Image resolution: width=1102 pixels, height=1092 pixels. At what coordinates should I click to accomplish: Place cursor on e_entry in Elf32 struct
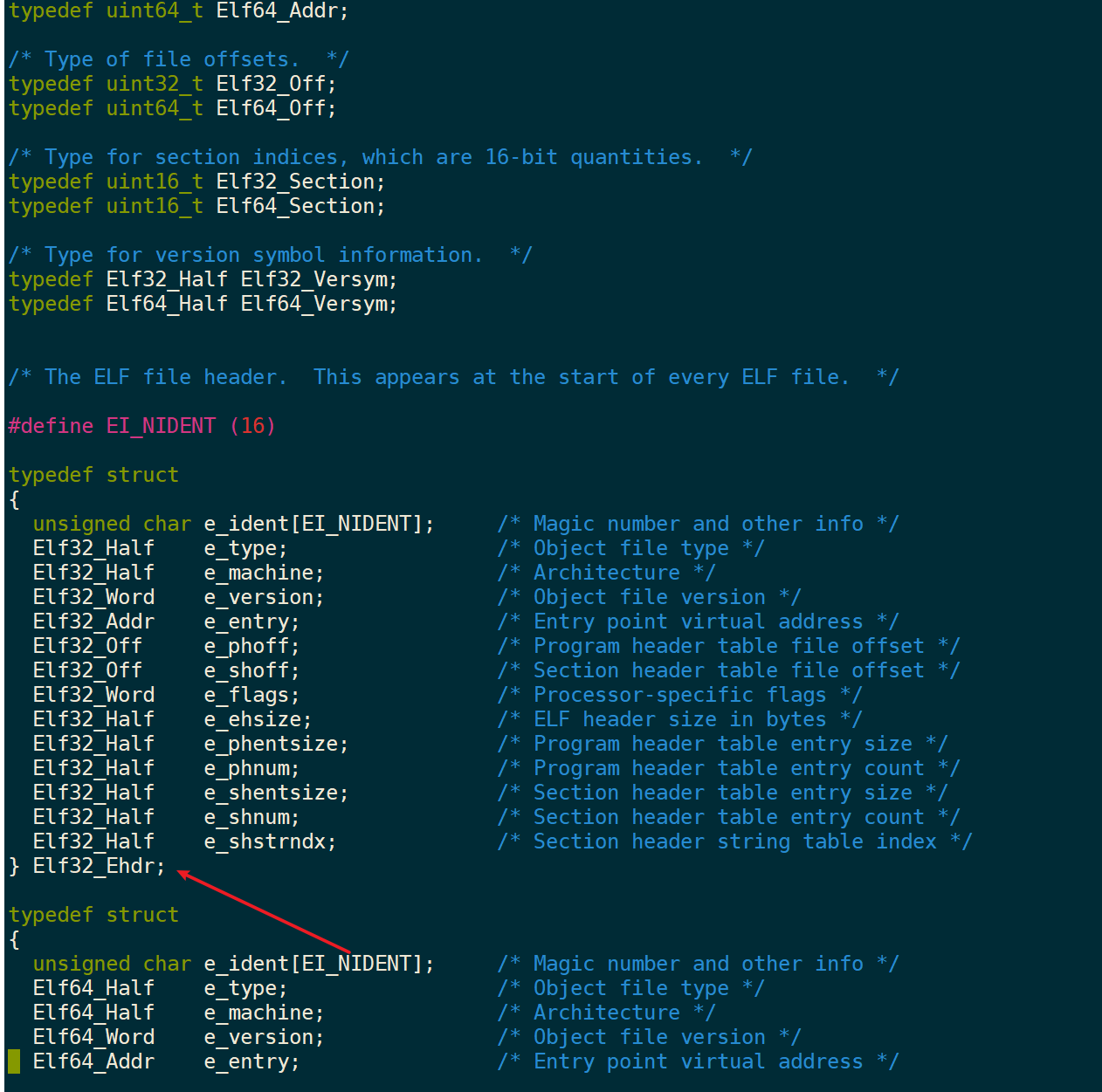(x=250, y=622)
